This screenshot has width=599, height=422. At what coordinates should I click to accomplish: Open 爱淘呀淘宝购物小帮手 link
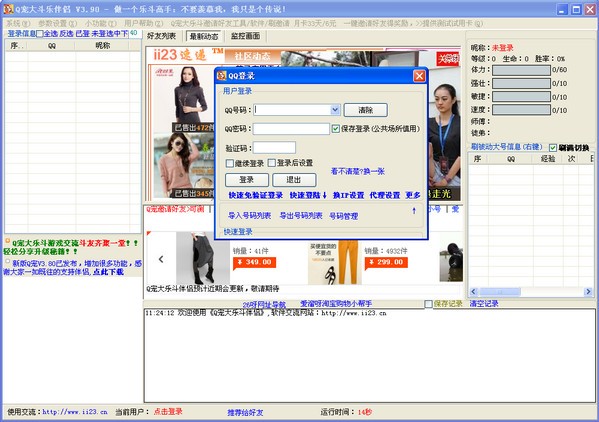[x=336, y=304]
